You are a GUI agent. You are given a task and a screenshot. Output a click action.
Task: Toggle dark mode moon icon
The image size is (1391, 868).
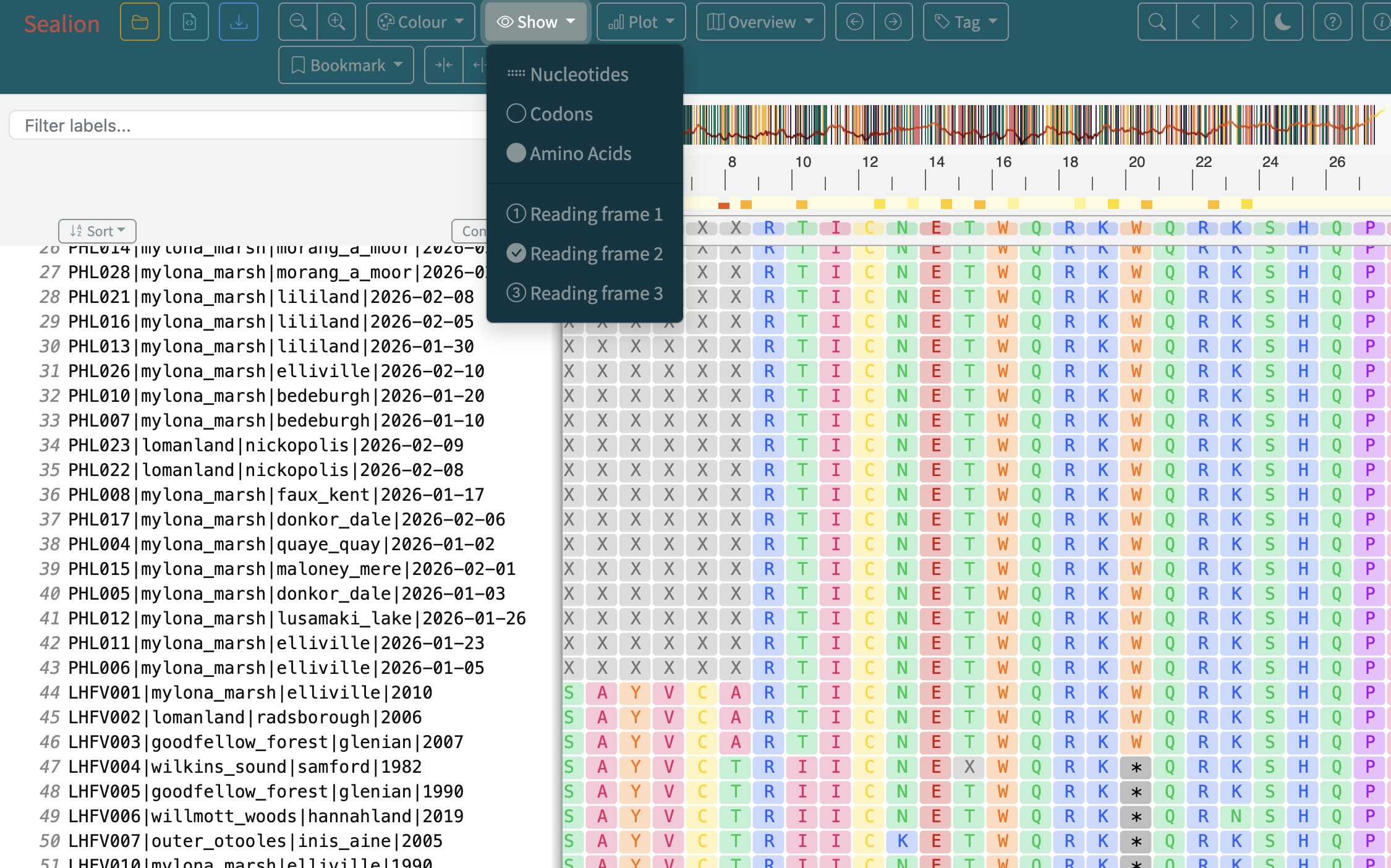(1283, 22)
